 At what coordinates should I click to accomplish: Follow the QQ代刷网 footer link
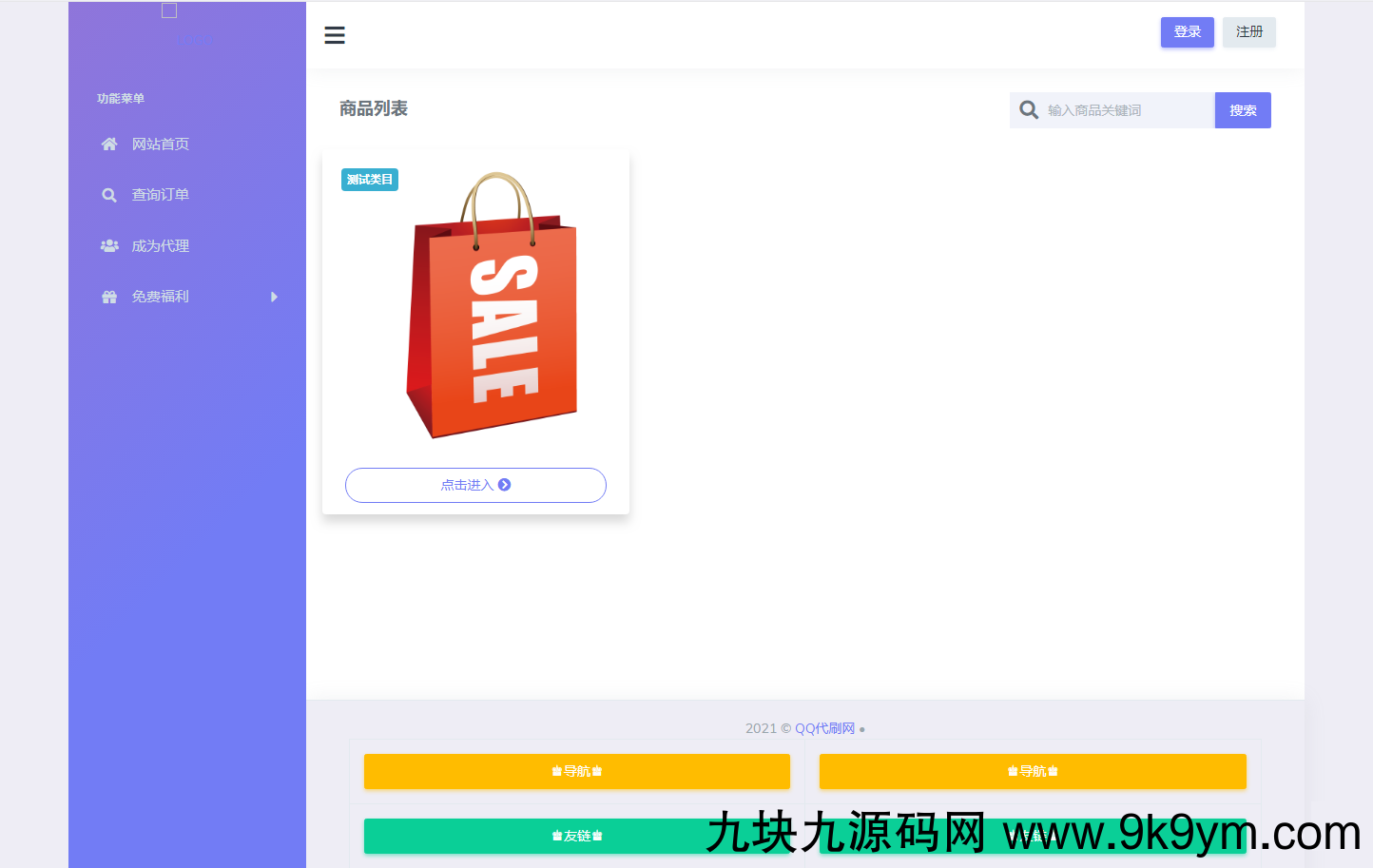[x=824, y=728]
